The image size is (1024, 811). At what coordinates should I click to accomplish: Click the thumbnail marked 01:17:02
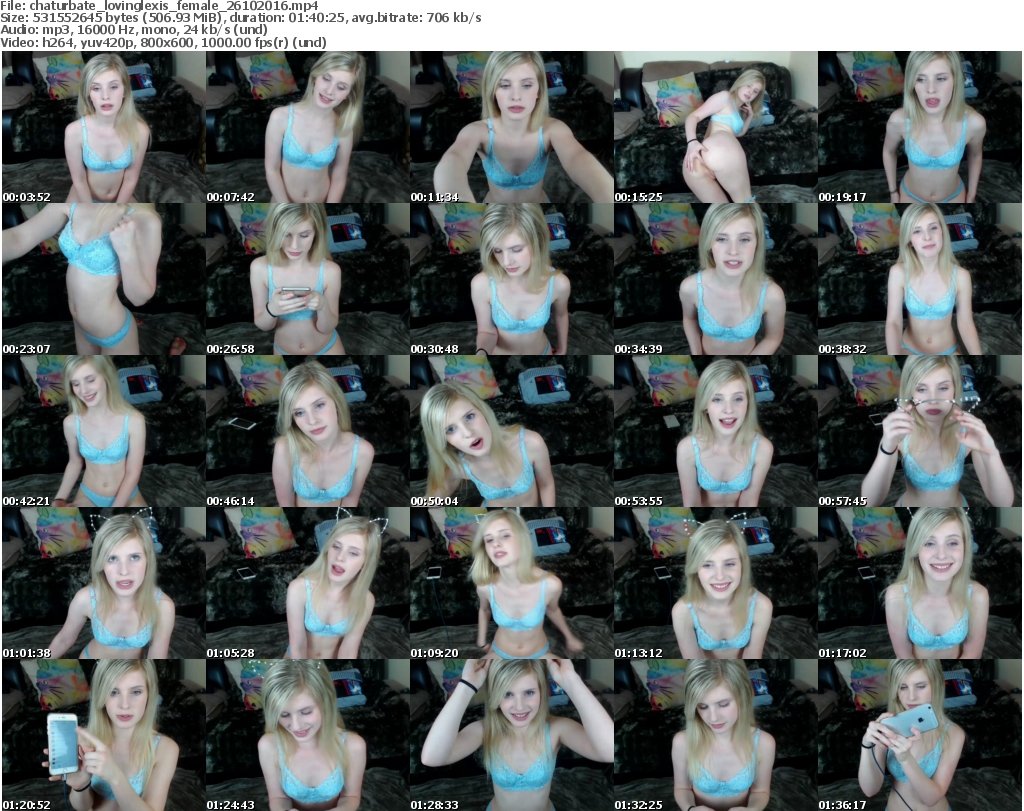[920, 583]
